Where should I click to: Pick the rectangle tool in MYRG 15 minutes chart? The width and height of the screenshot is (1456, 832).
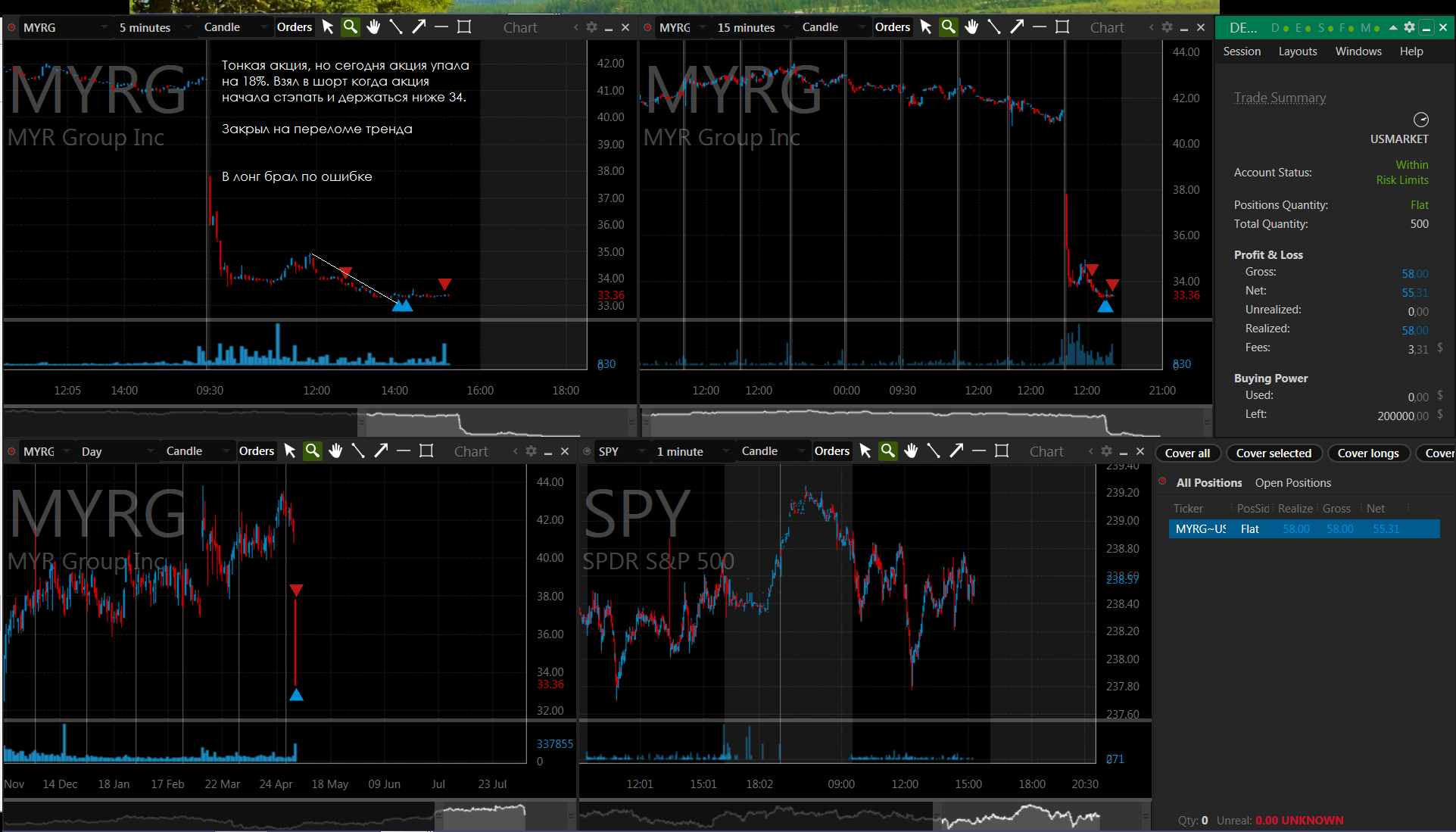(x=1063, y=27)
